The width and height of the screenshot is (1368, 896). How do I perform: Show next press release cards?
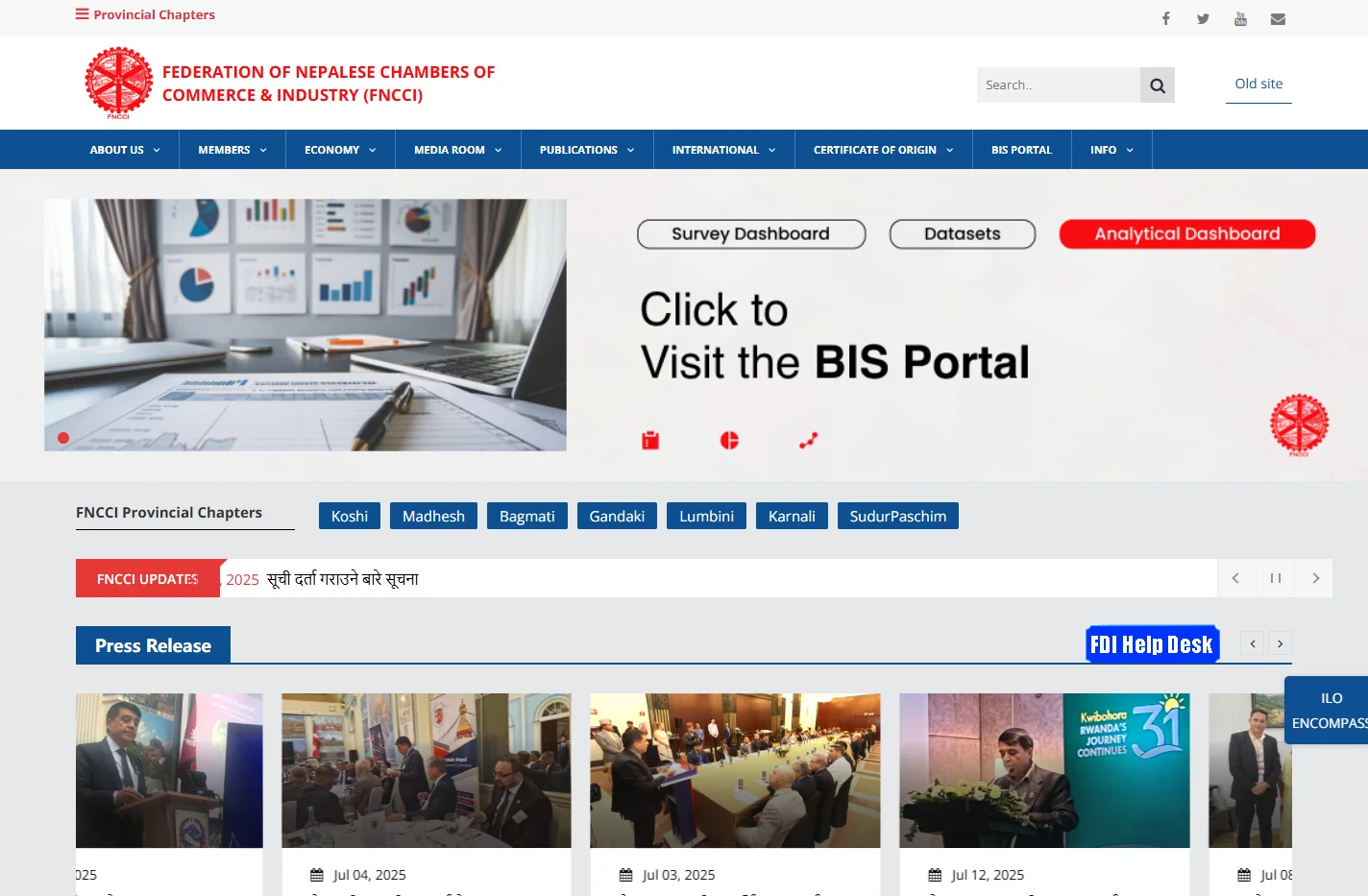pos(1280,643)
